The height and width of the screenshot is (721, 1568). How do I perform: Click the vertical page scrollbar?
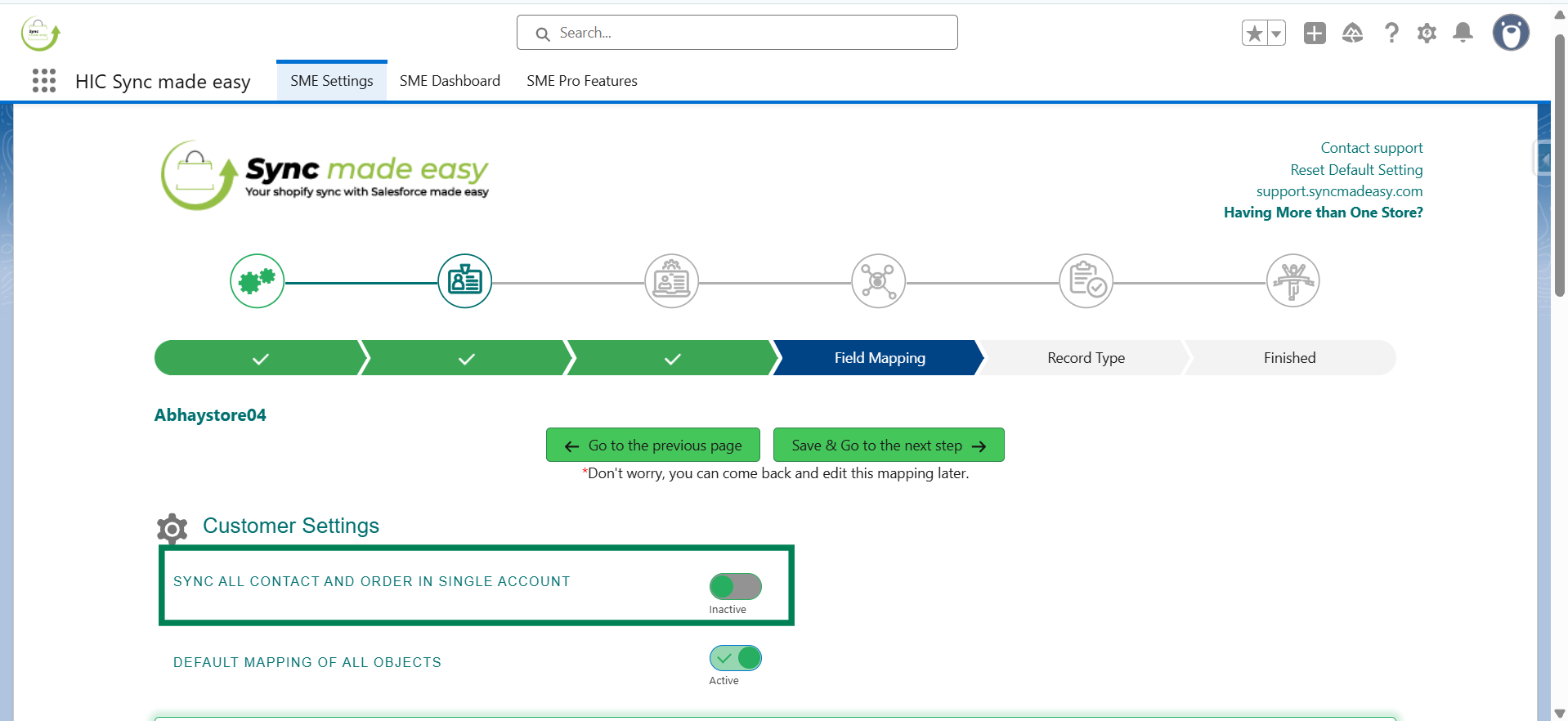tap(1560, 163)
